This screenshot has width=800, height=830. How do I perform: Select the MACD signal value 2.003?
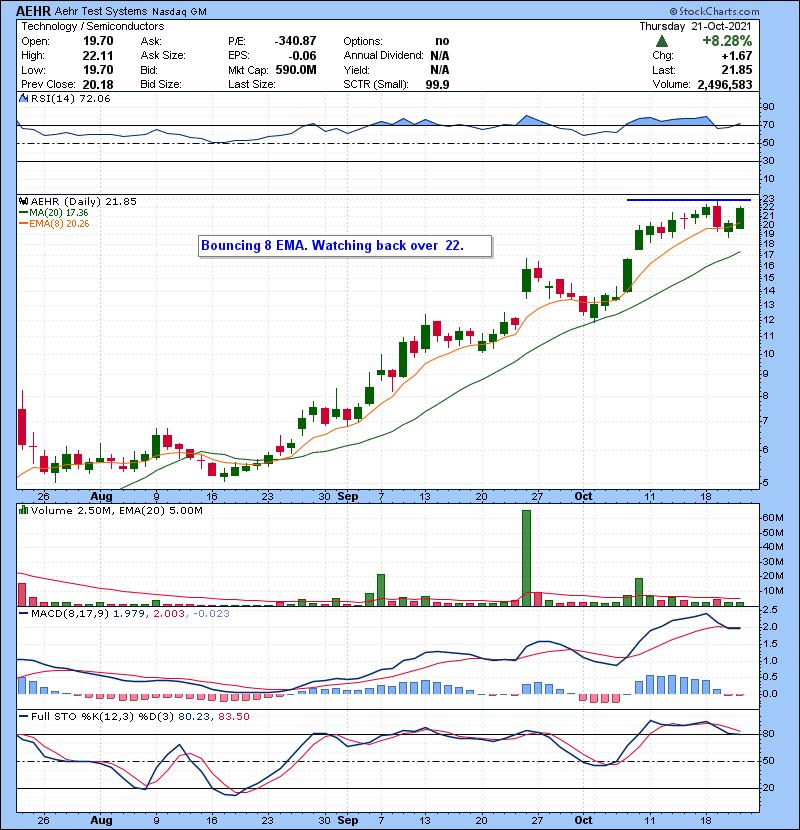coord(169,614)
